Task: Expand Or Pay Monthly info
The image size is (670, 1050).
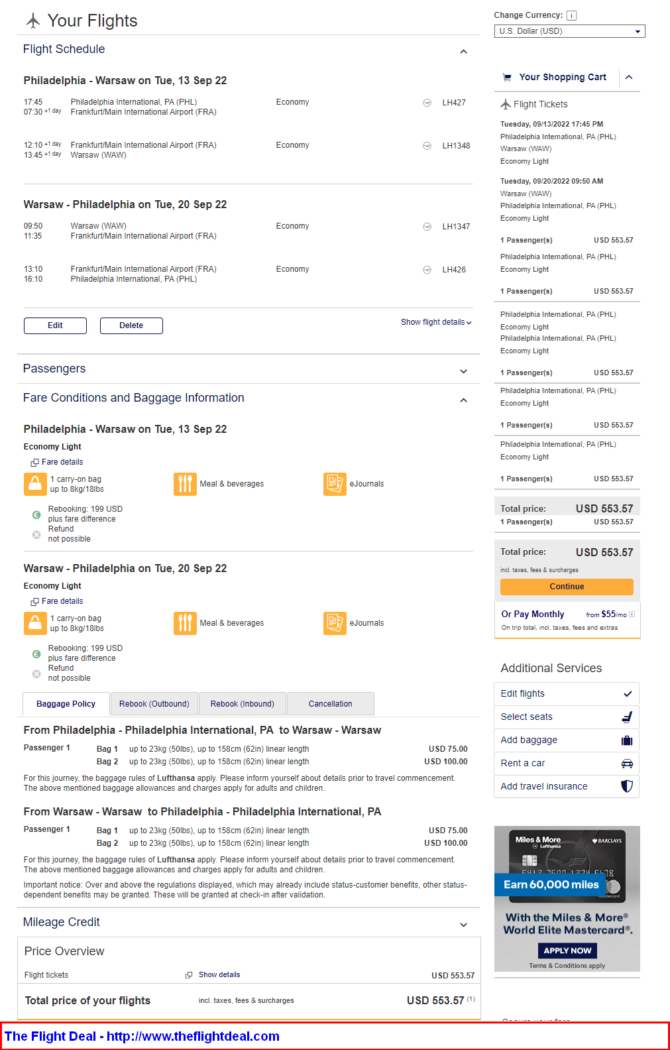Action: [632, 614]
